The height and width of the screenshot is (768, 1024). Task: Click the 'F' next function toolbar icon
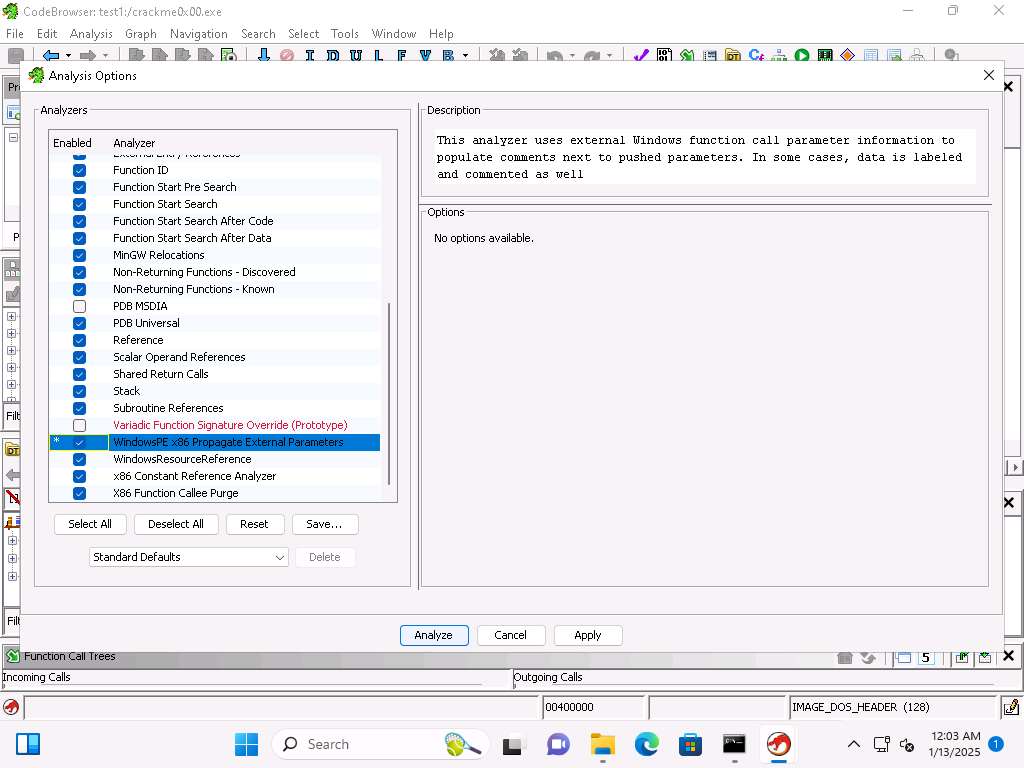402,56
